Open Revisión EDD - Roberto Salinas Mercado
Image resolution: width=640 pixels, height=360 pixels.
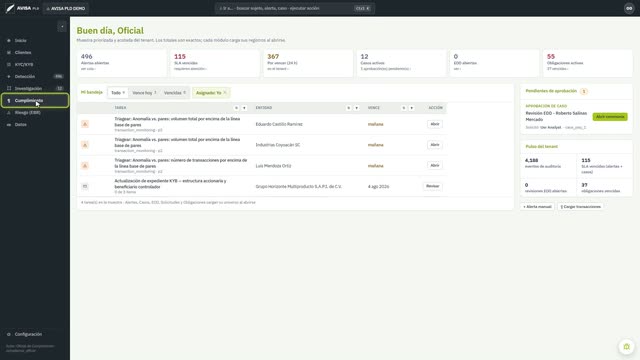coord(556,116)
